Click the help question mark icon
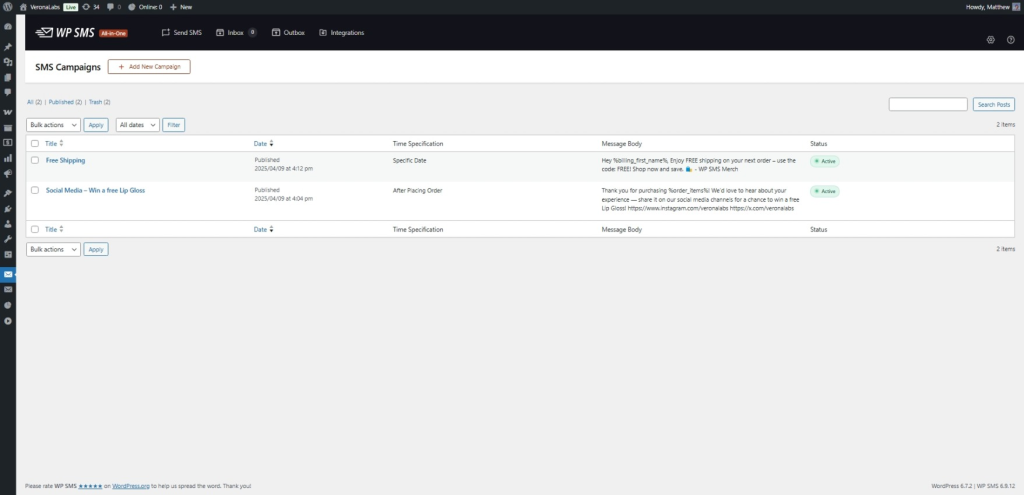1024x495 pixels. coord(1010,40)
